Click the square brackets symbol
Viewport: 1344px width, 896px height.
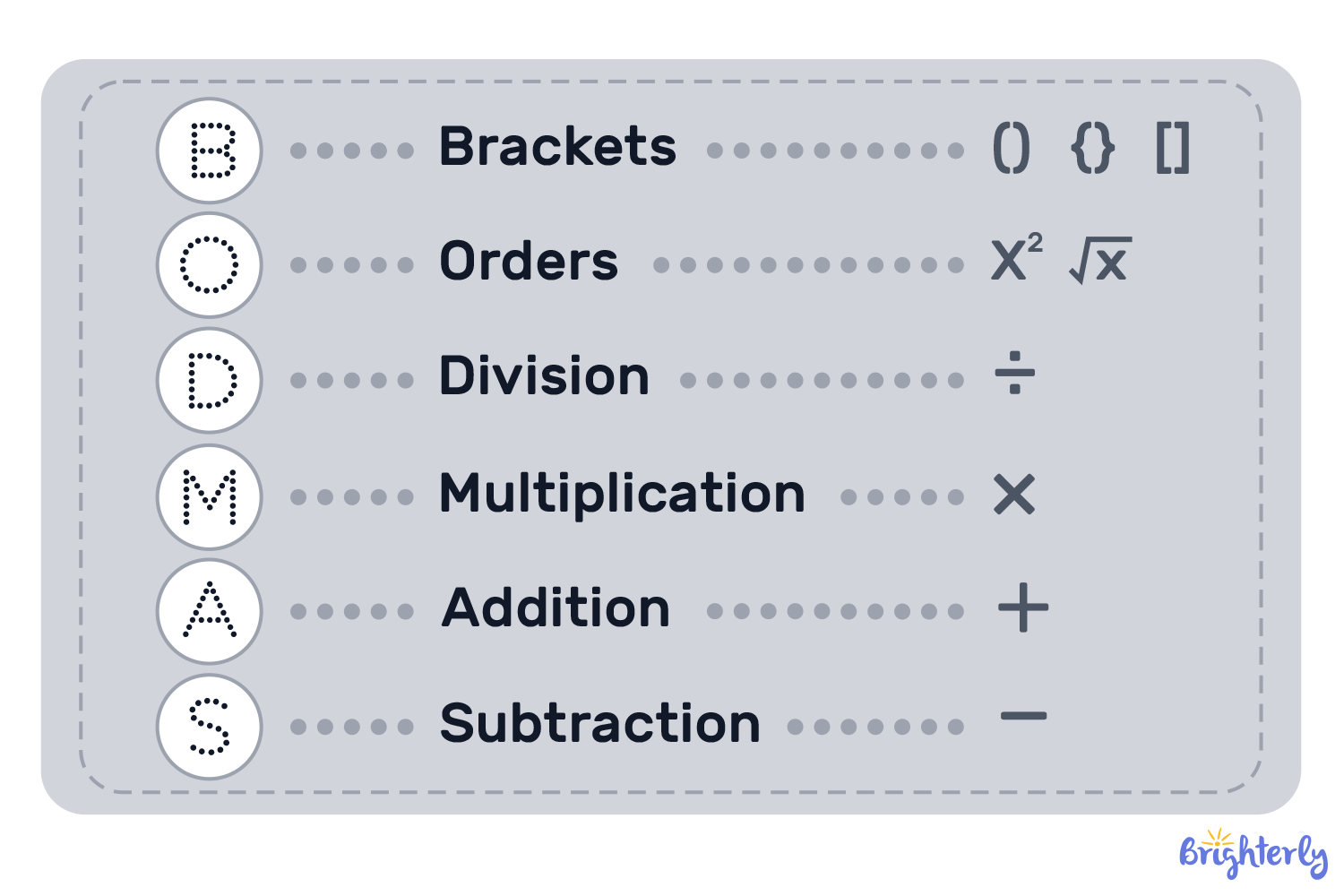coord(1173,148)
